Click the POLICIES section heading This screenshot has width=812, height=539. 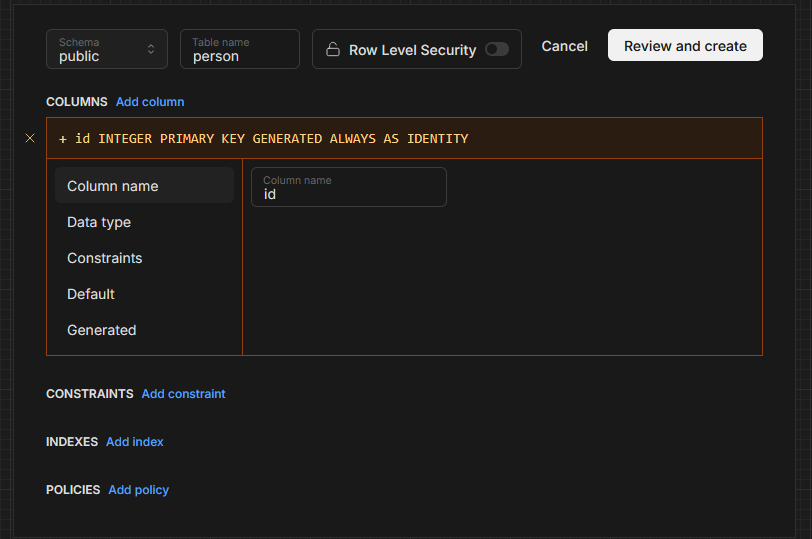(x=73, y=490)
